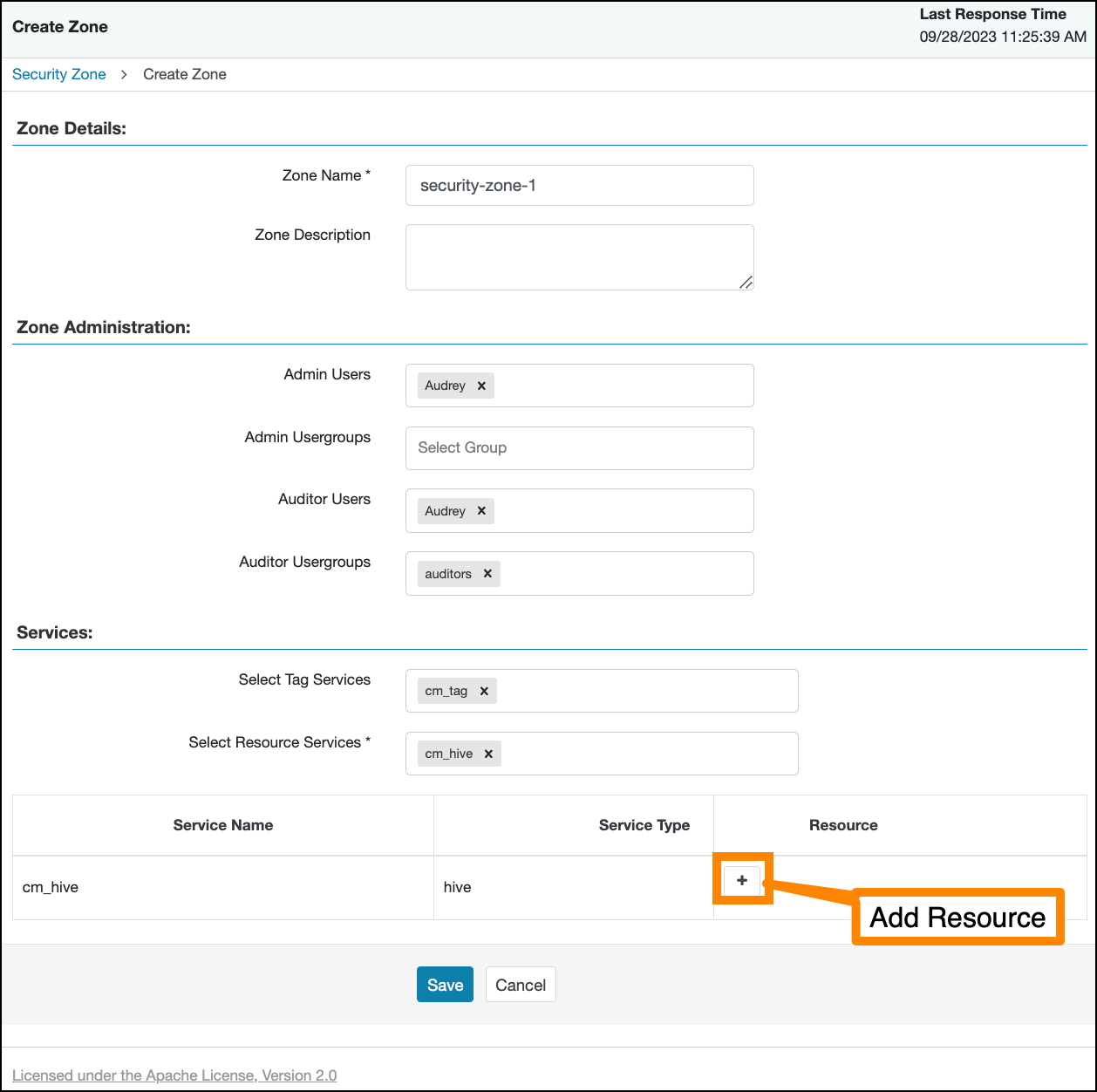Cancel zone creation
Image resolution: width=1097 pixels, height=1092 pixels.
pyautogui.click(x=521, y=985)
